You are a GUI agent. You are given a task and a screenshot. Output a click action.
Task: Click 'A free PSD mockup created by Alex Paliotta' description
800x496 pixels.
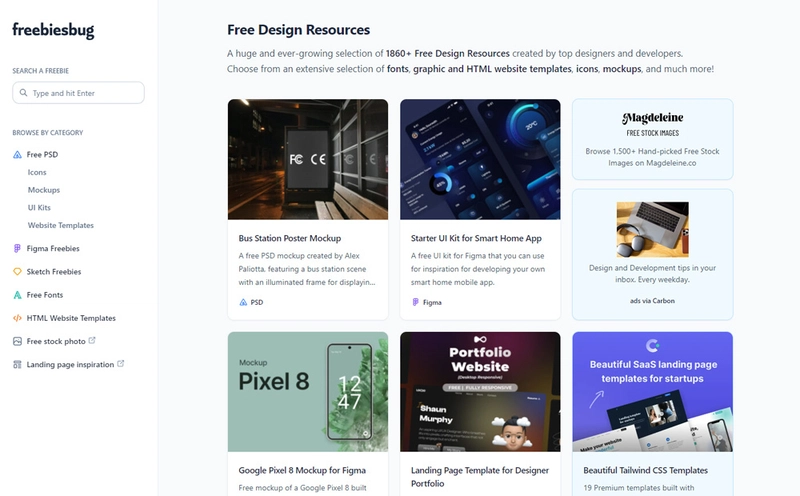pyautogui.click(x=307, y=269)
